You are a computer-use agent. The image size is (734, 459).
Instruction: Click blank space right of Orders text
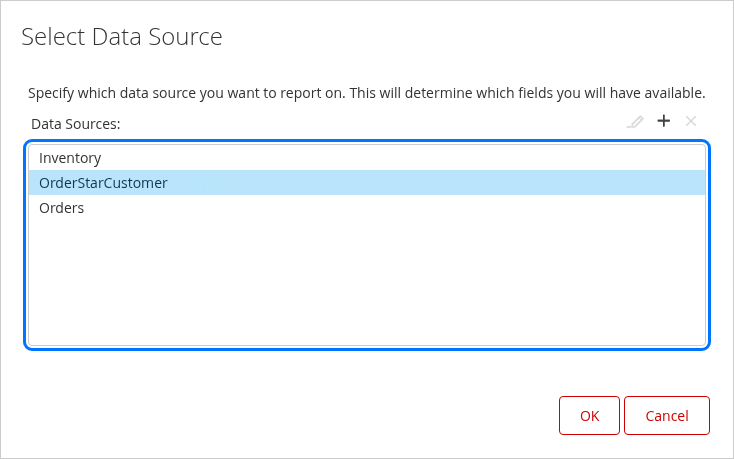coord(400,208)
